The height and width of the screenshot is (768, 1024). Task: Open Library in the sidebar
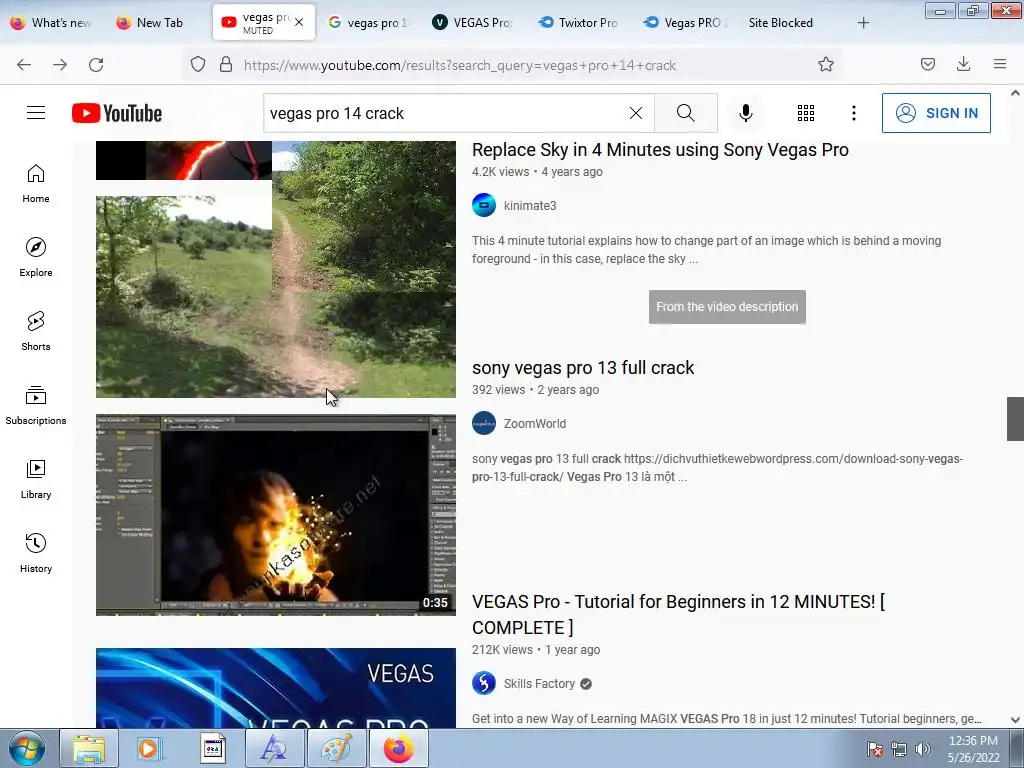[36, 479]
